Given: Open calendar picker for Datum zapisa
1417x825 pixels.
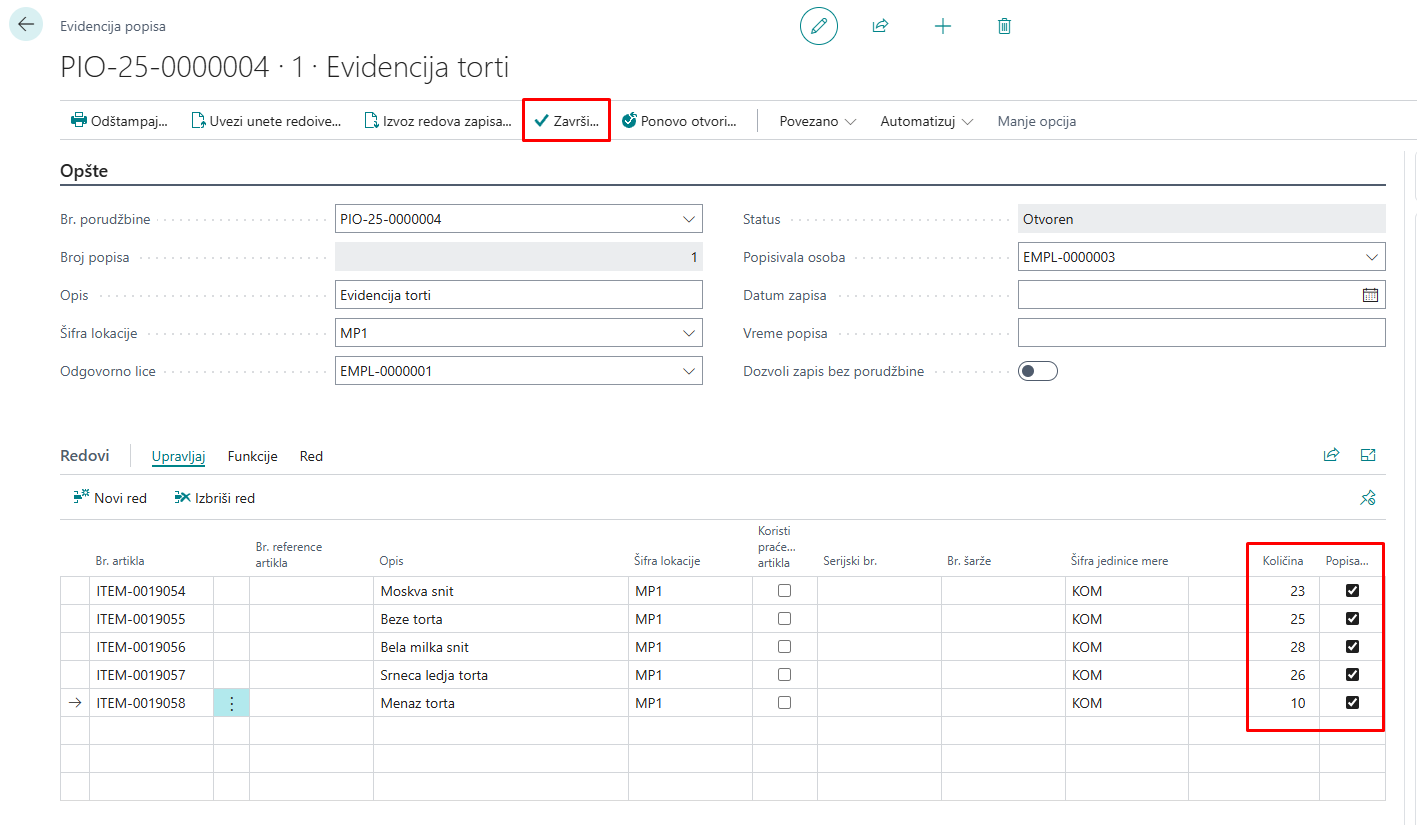Looking at the screenshot, I should 1370,295.
